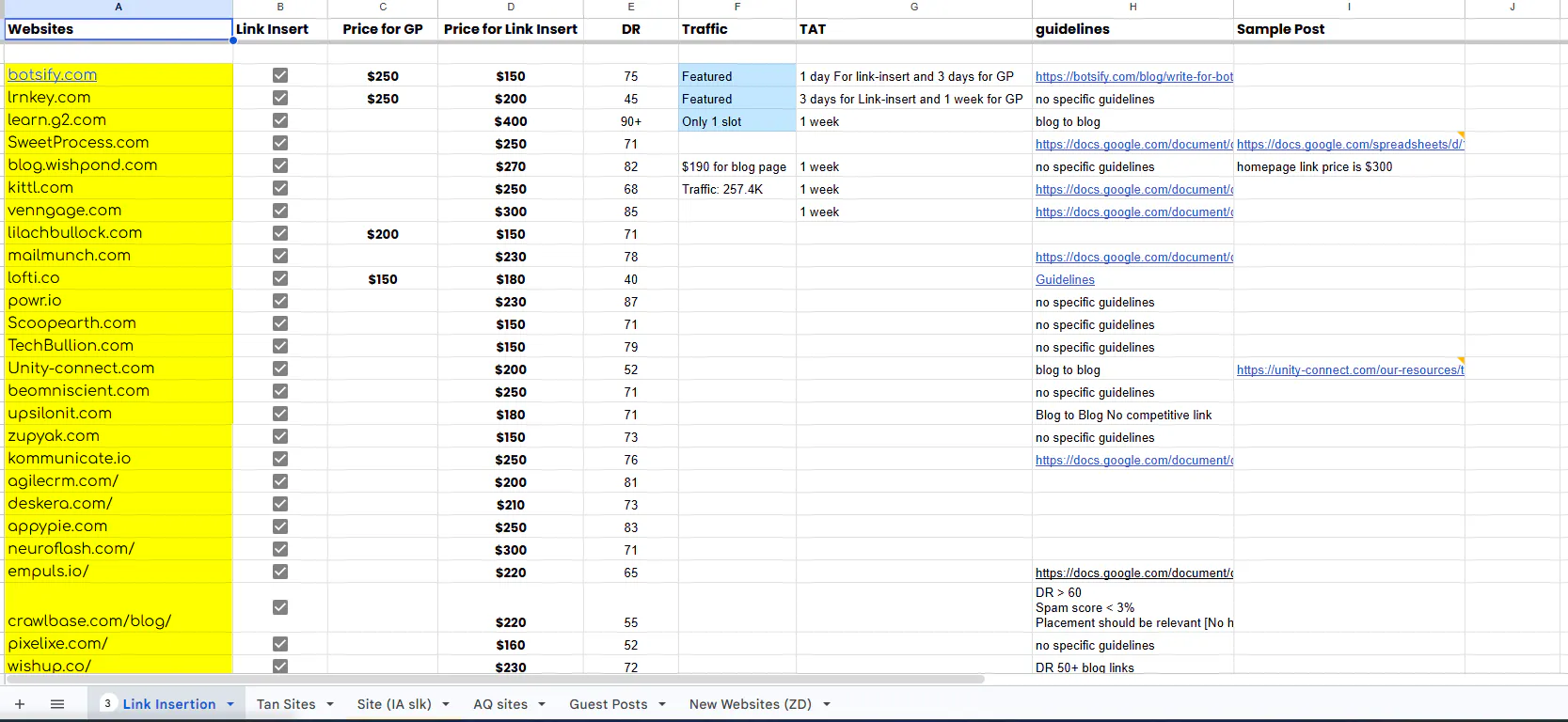The height and width of the screenshot is (722, 1568).
Task: Open unity-connect.com our-resources sample post link
Action: point(1350,369)
